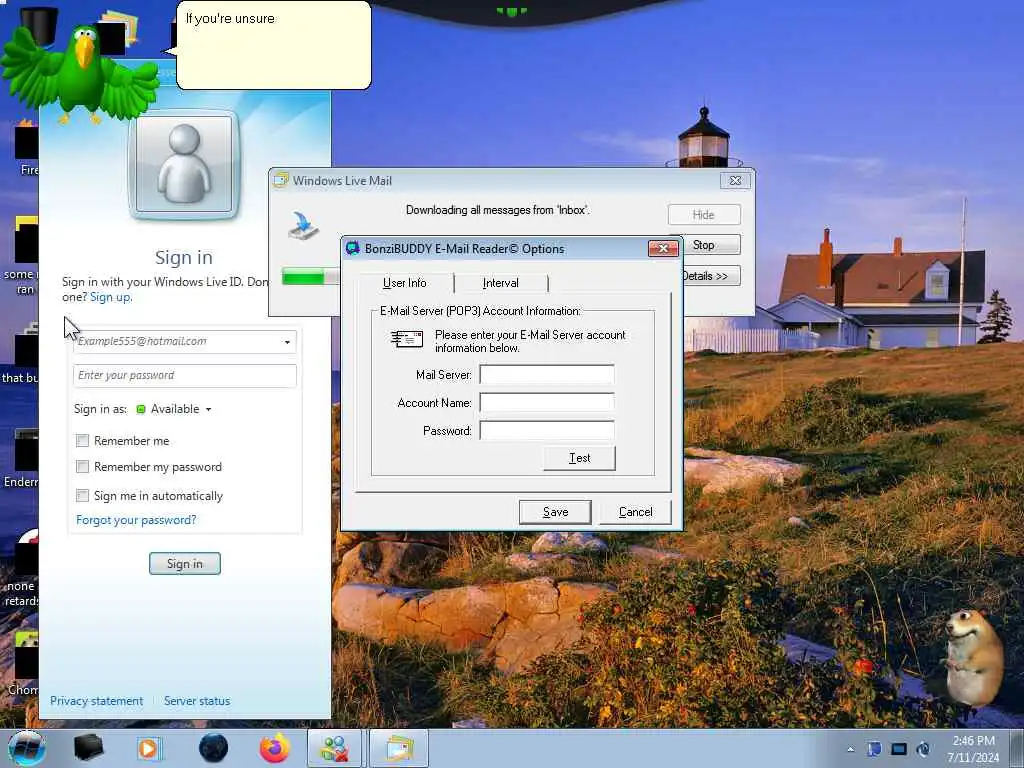Click the Sign up link
The width and height of the screenshot is (1024, 768).
coord(110,297)
